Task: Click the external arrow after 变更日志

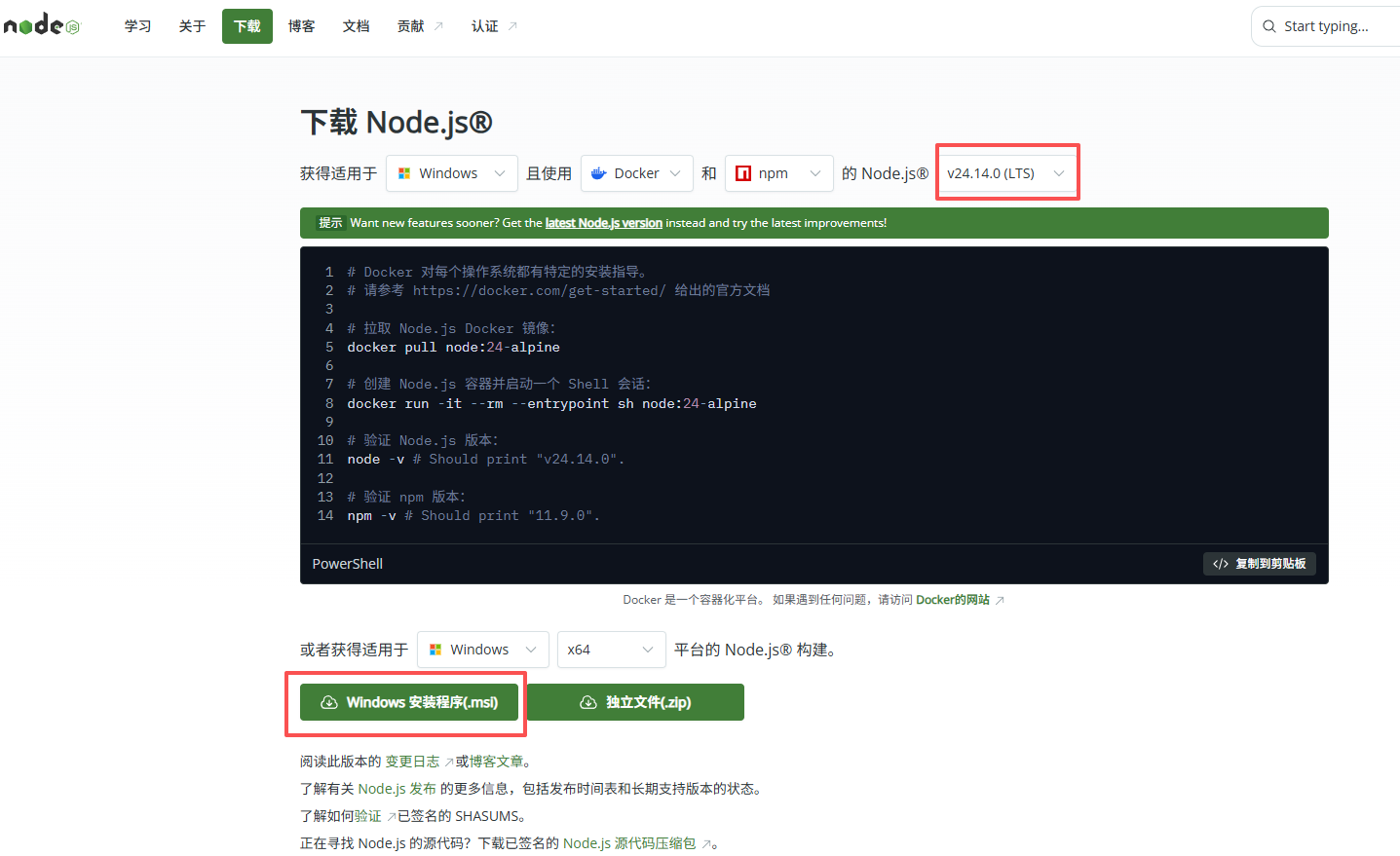Action: click(x=449, y=763)
